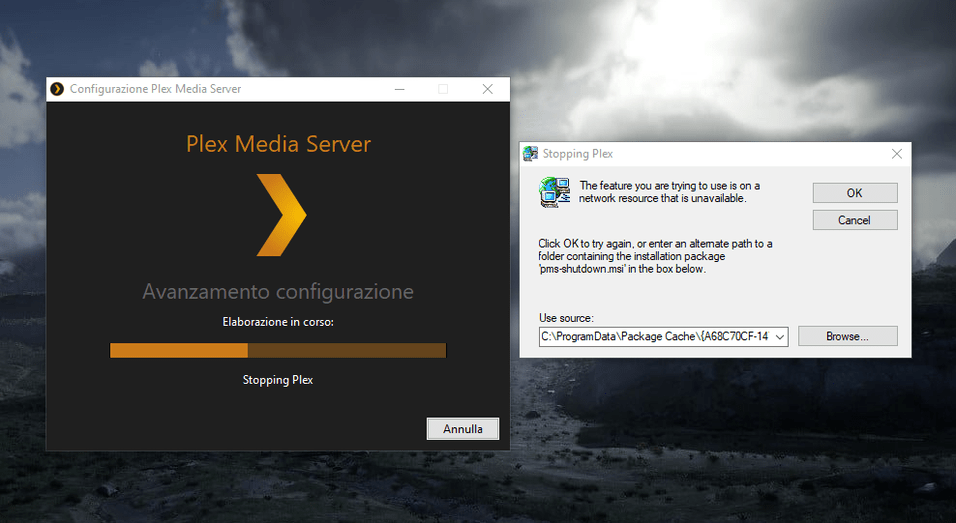Click the Avanzamento configurazione text
Screen dimensions: 956x523
pos(278,291)
